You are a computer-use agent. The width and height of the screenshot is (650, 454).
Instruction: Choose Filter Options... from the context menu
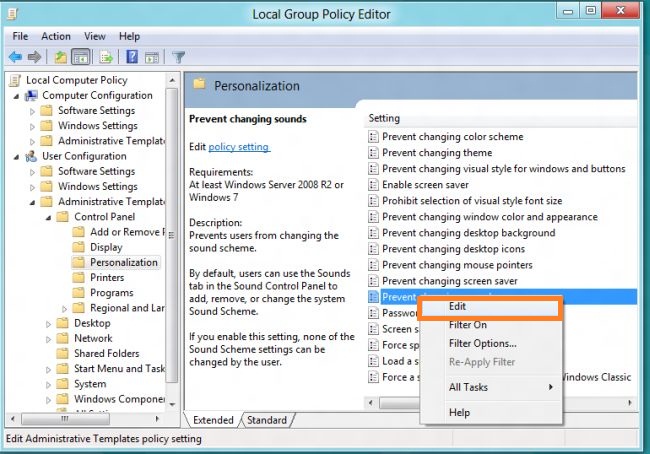coord(490,343)
